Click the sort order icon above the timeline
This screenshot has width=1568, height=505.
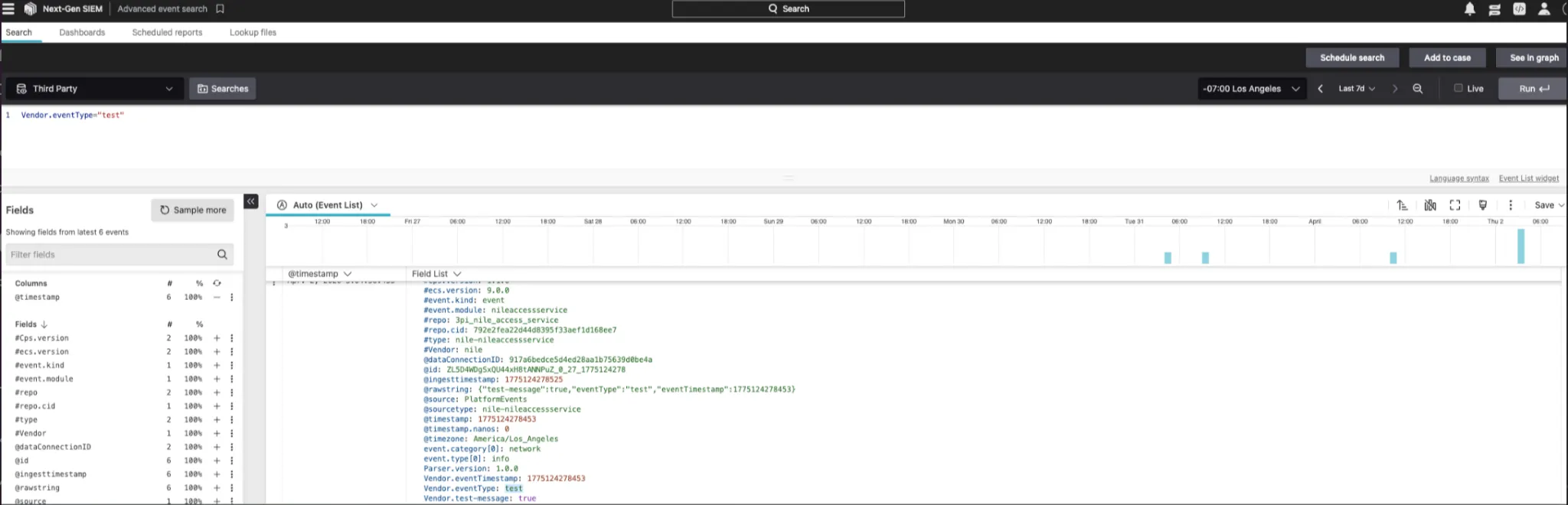point(1402,205)
